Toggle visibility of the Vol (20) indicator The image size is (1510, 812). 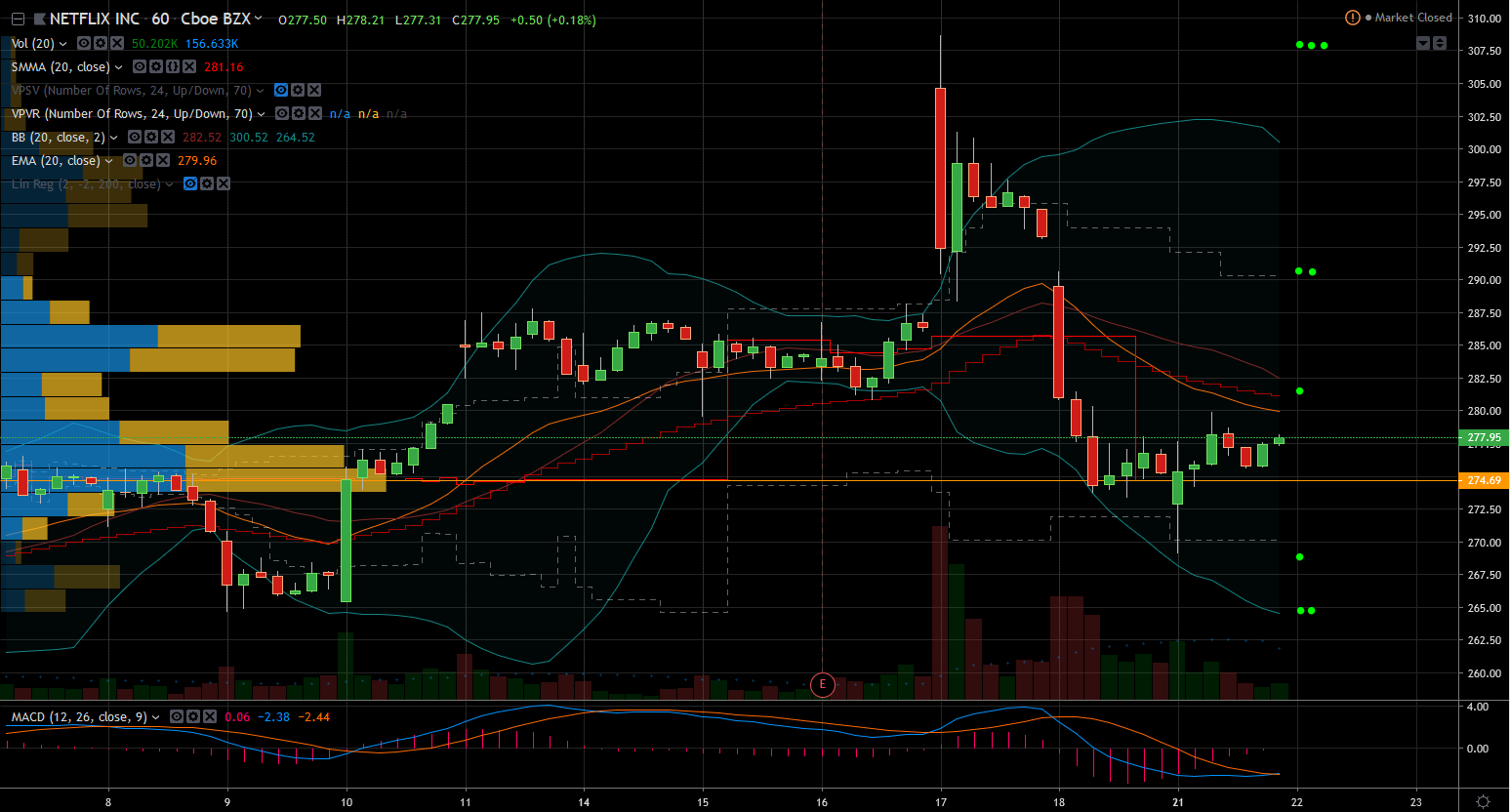click(84, 44)
